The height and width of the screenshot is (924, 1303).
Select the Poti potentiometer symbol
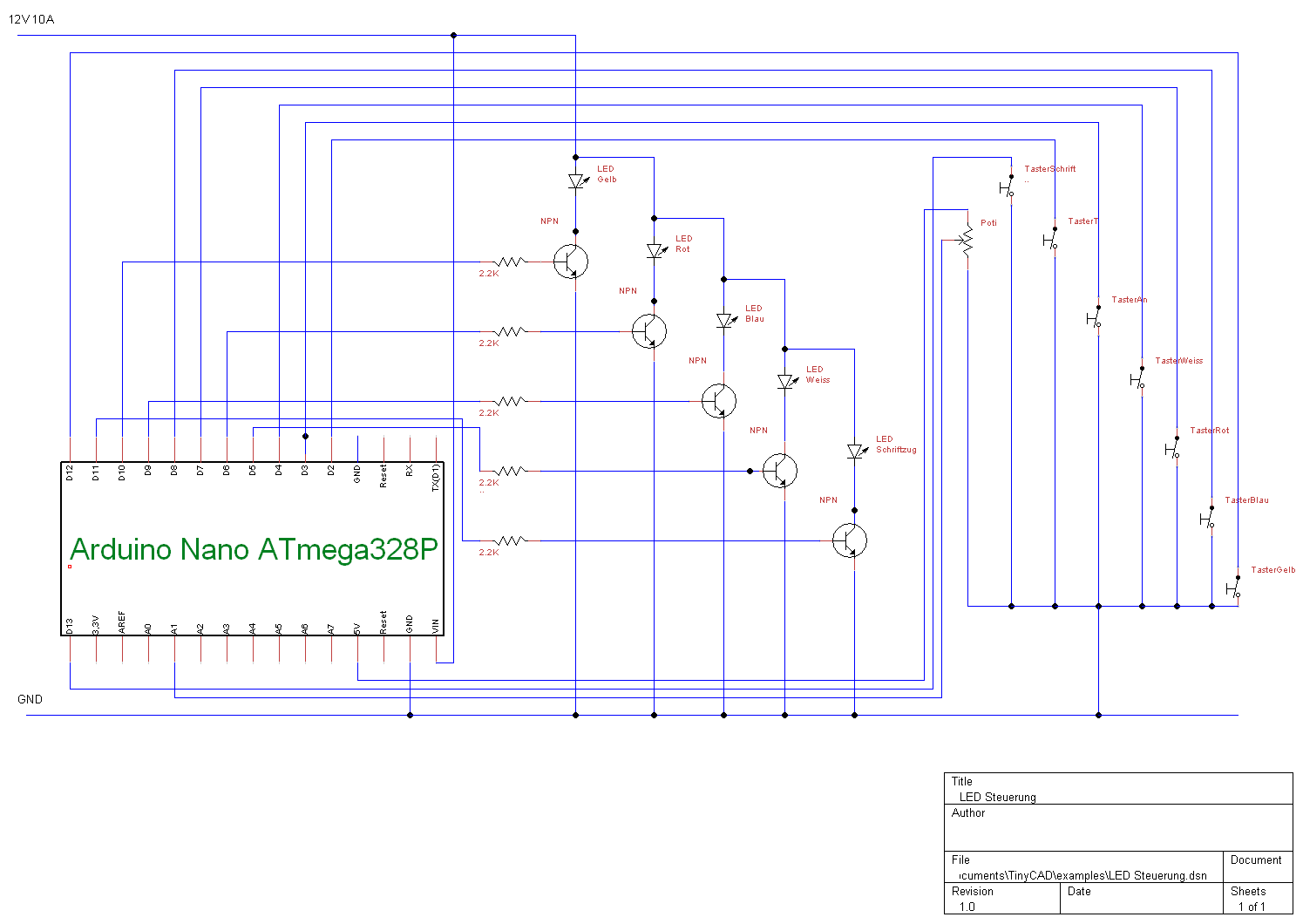(x=967, y=240)
